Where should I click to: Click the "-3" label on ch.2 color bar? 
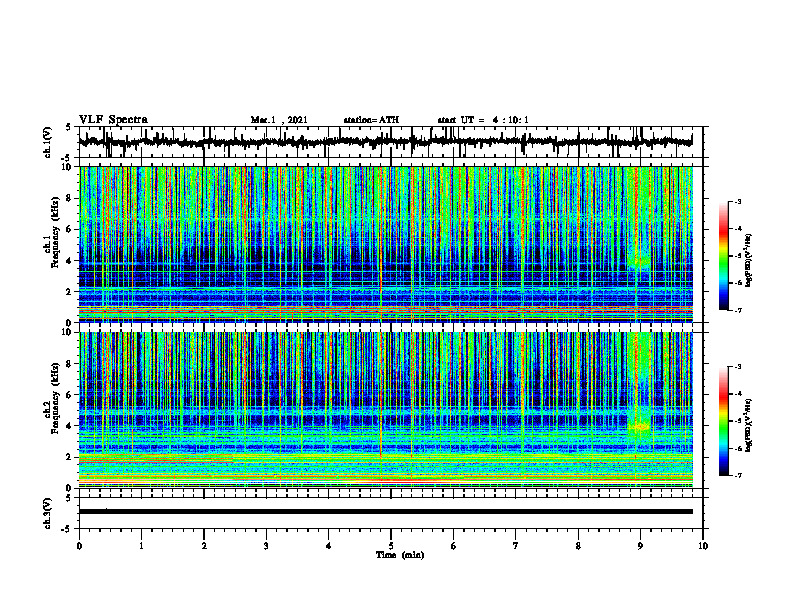coord(737,367)
